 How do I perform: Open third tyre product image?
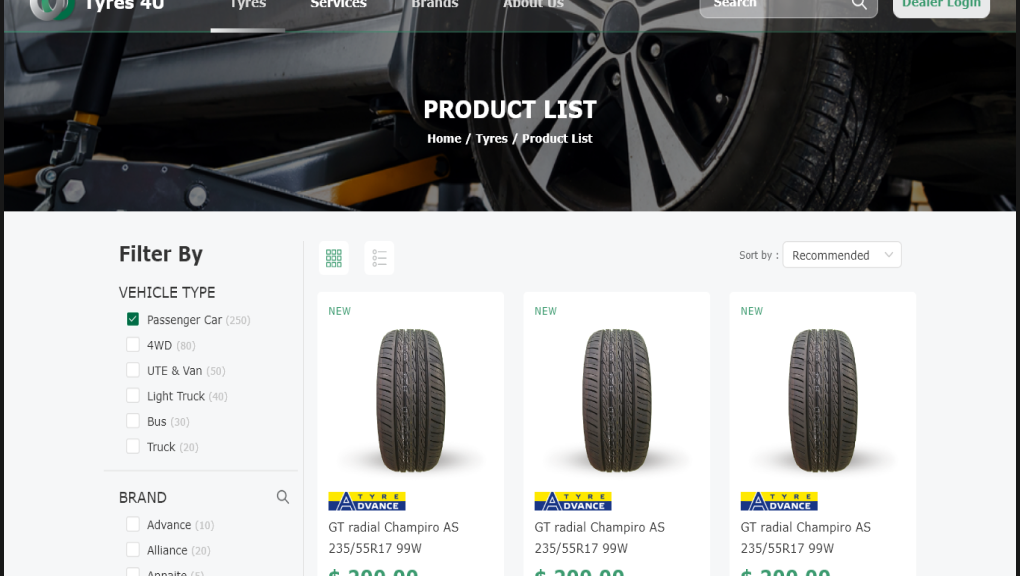coord(823,400)
